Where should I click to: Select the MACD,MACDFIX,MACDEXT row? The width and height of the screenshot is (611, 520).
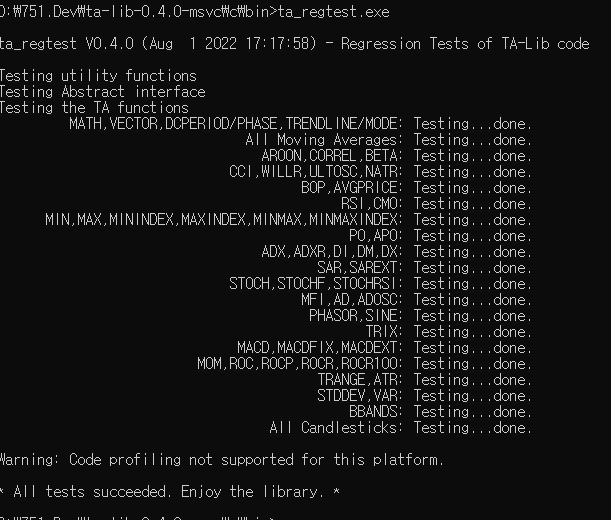pyautogui.click(x=384, y=348)
